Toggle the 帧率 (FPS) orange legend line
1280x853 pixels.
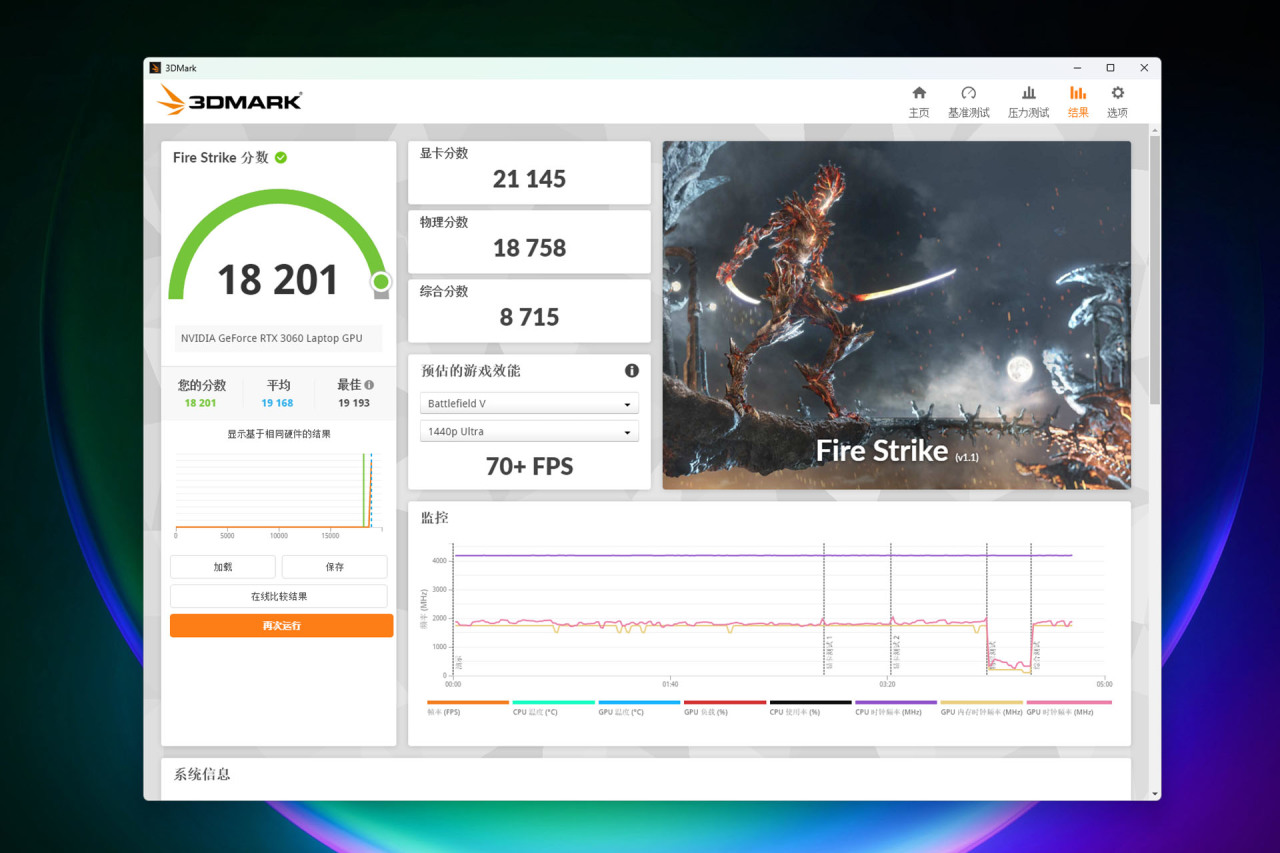point(467,707)
